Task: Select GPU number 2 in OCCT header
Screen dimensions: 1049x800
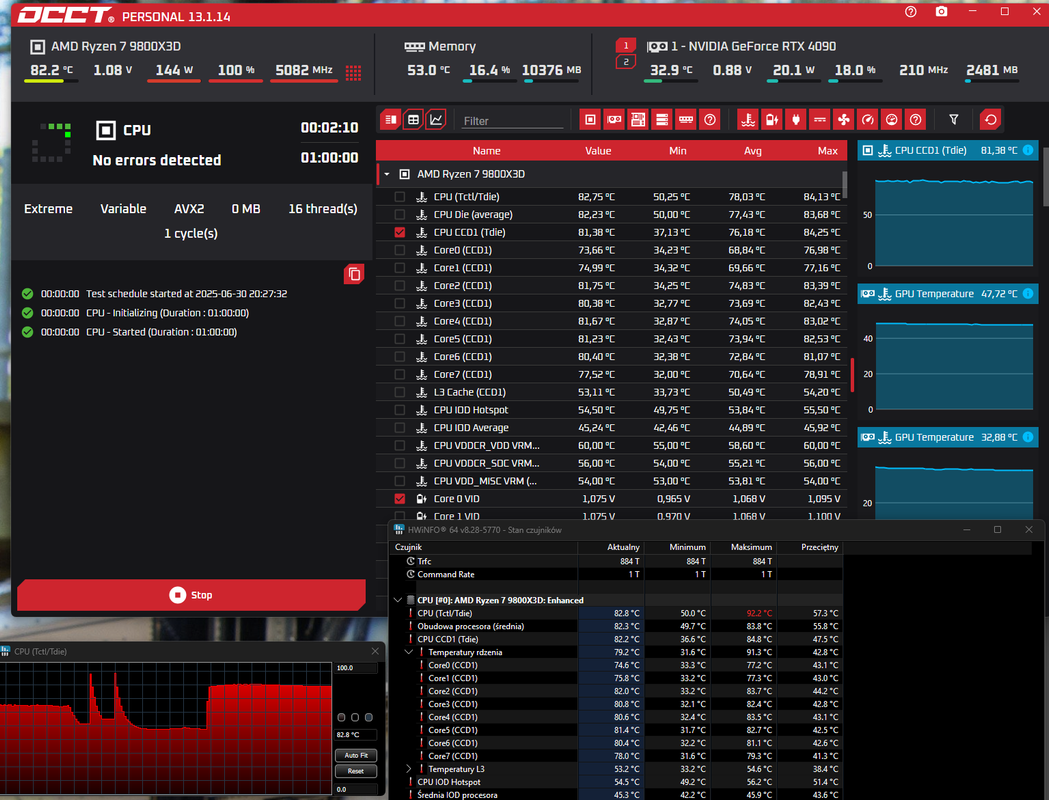Action: [626, 62]
